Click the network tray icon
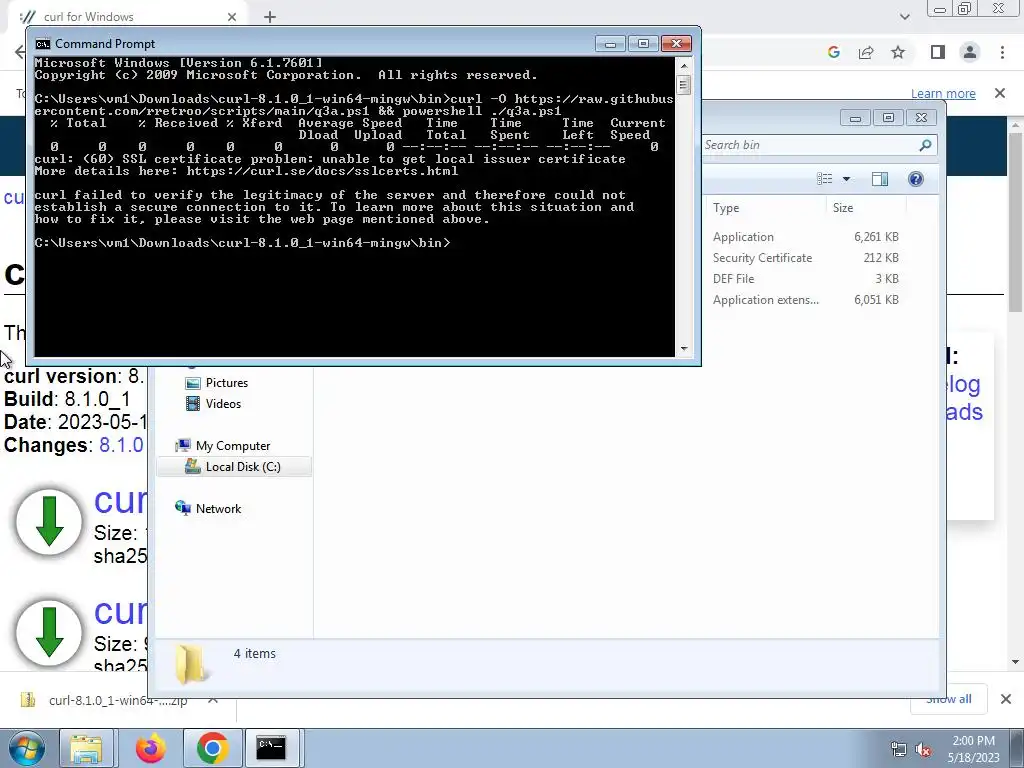The width and height of the screenshot is (1024, 768). pyautogui.click(x=899, y=749)
